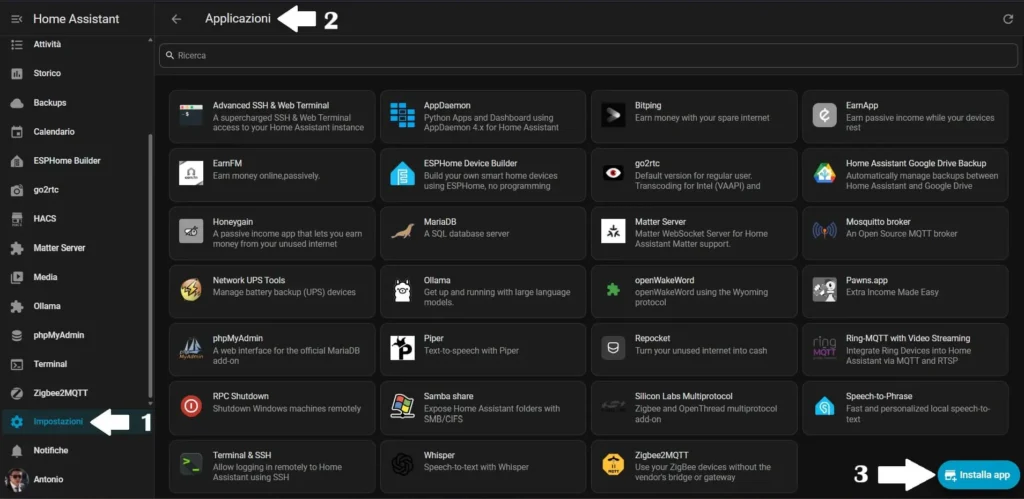
Task: Open ESPHome Builder in the sidebar
Action: (x=75, y=161)
